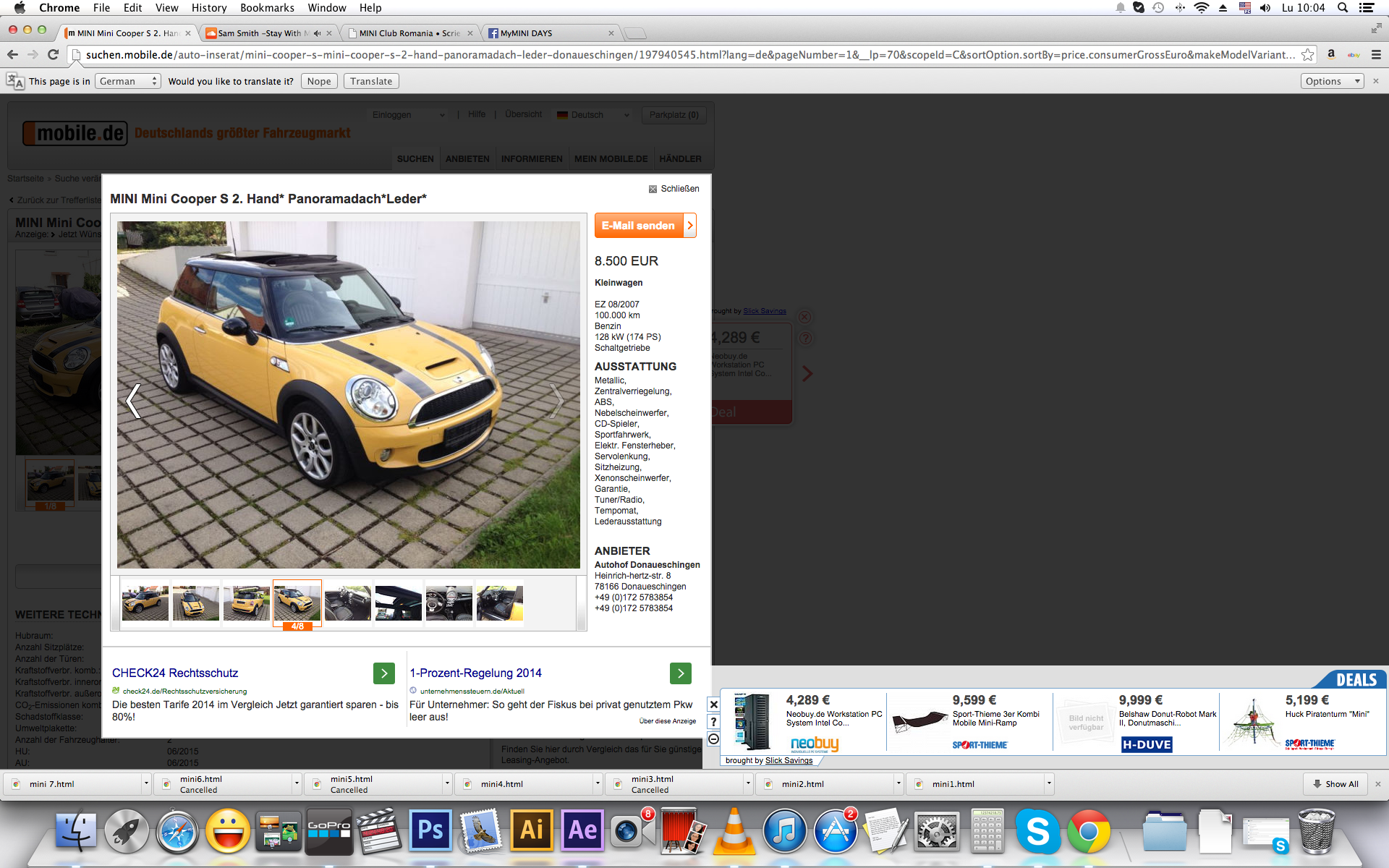The image size is (1389, 868).
Task: Close the deals ad bar X button
Action: 713,705
